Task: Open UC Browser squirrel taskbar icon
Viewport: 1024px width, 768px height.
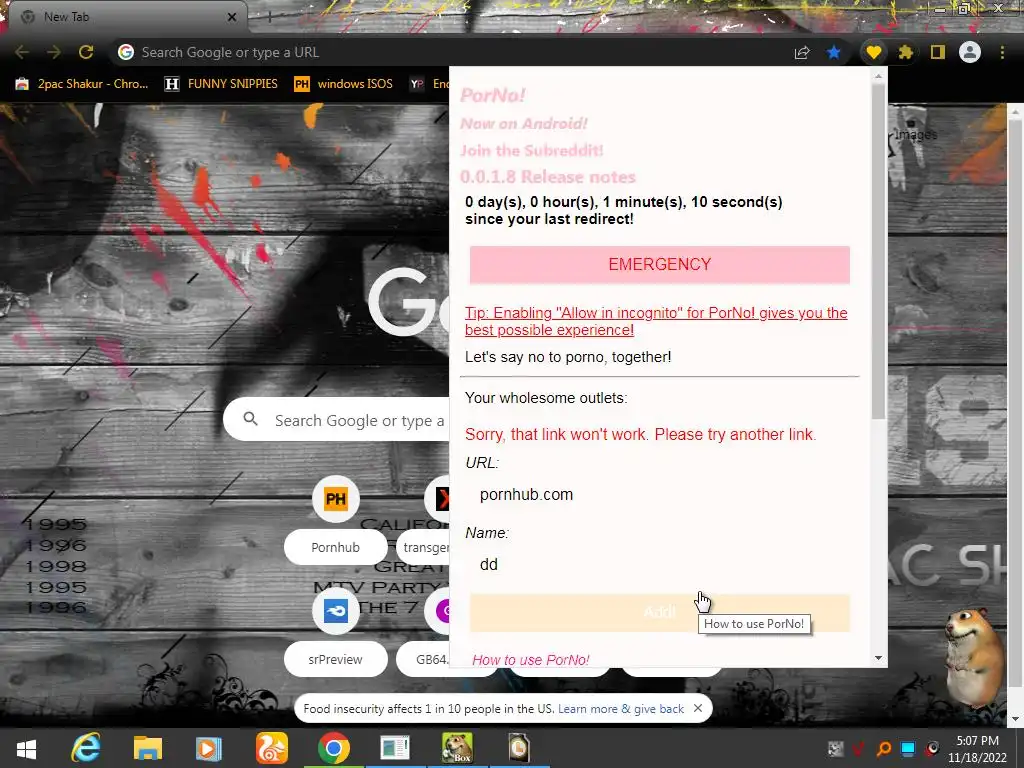Action: coord(271,748)
